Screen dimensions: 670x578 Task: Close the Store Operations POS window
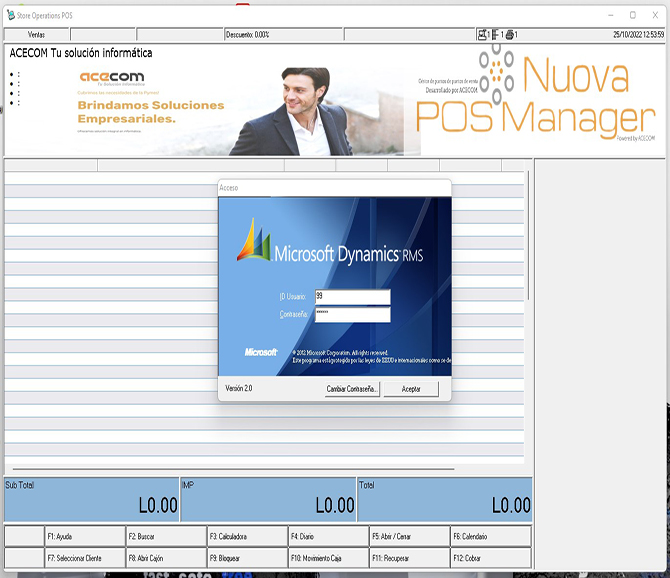pyautogui.click(x=655, y=15)
